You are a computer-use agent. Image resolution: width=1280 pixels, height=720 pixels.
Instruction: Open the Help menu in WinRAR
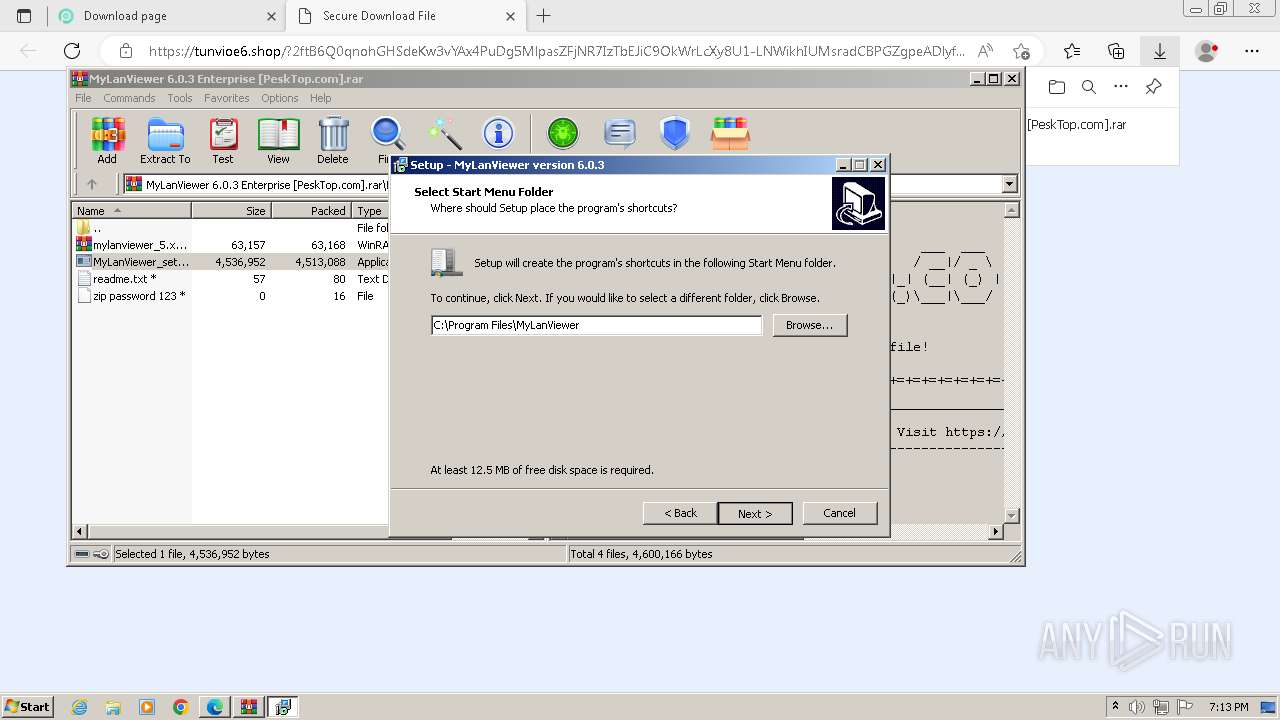[x=320, y=98]
